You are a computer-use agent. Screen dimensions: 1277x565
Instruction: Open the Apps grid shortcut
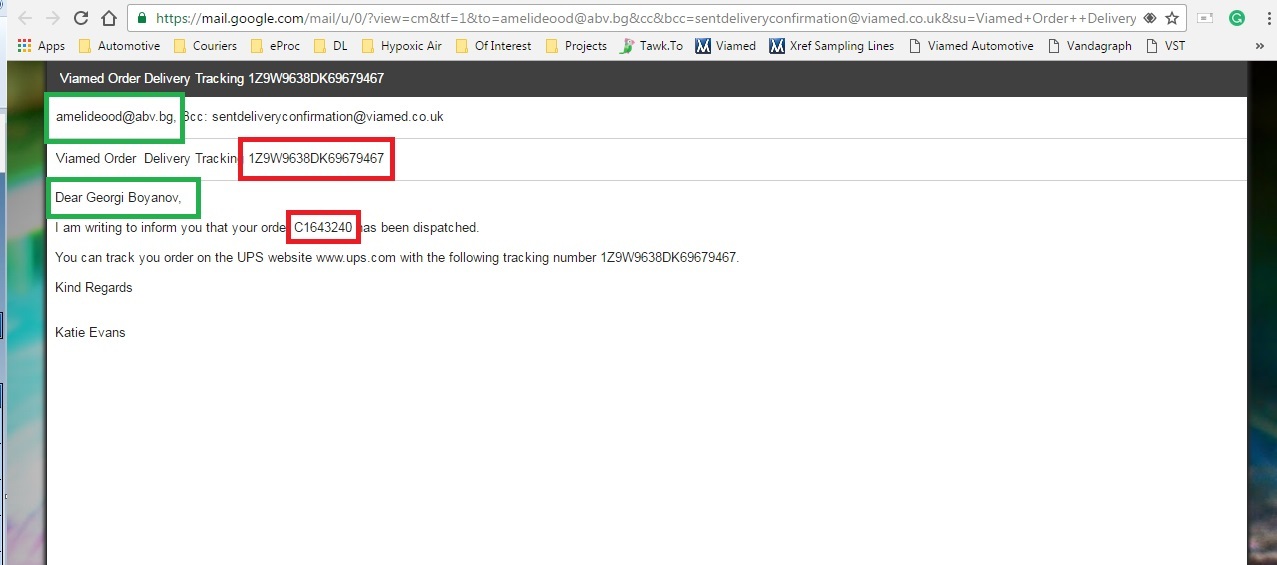(x=41, y=46)
